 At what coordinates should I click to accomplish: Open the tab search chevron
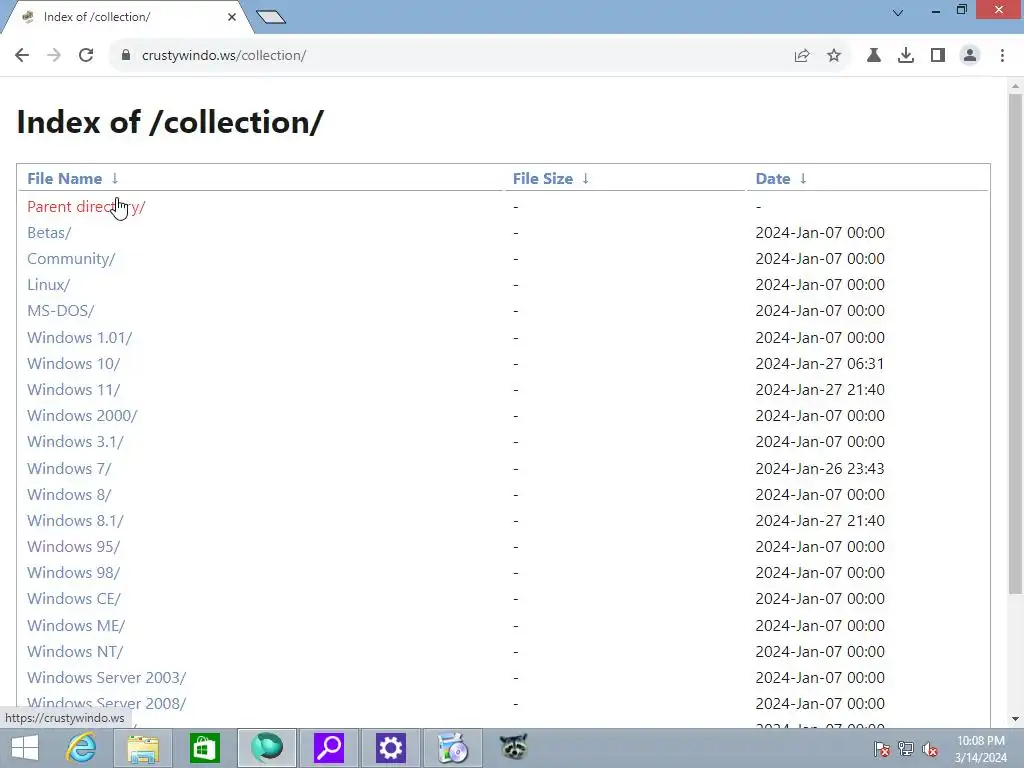(x=898, y=12)
